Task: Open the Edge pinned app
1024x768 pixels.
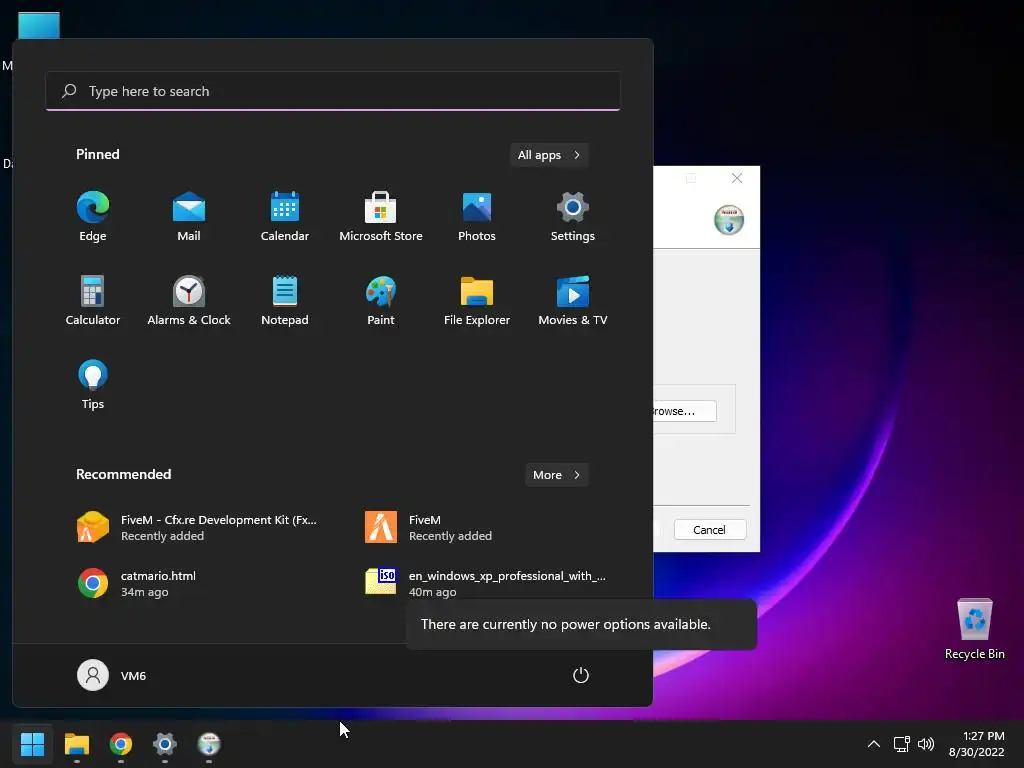Action: [93, 216]
